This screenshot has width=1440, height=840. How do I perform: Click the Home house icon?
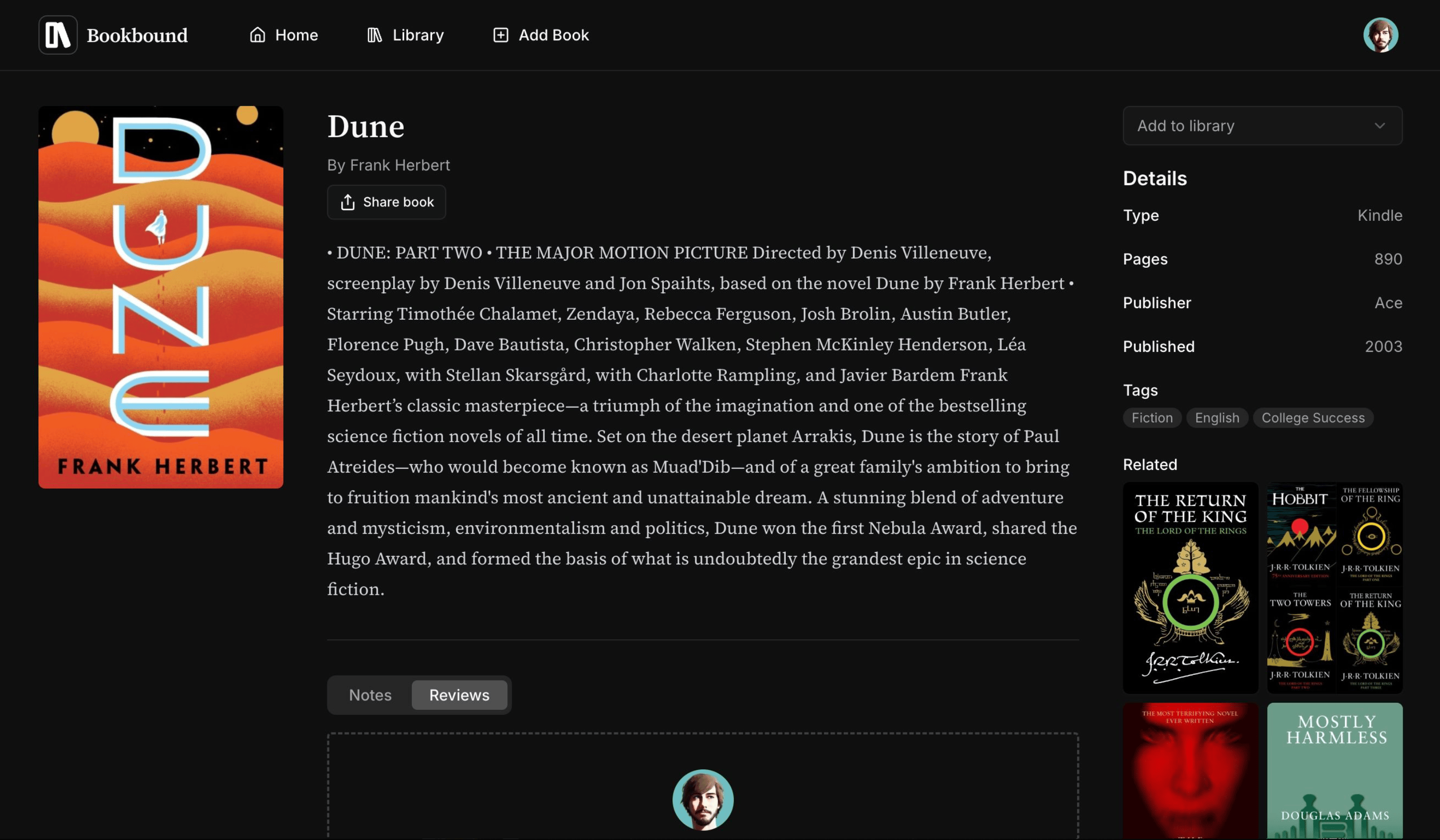coord(258,35)
